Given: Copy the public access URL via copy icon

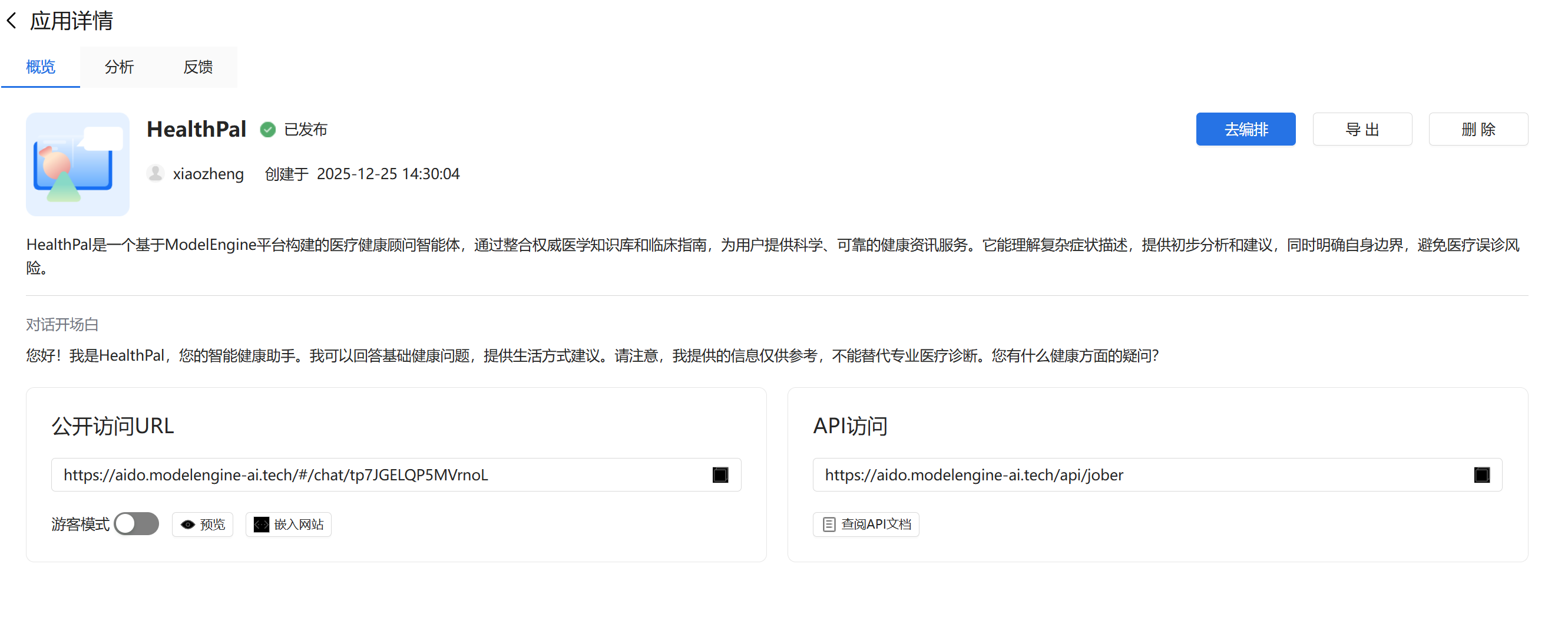Looking at the screenshot, I should tap(720, 474).
